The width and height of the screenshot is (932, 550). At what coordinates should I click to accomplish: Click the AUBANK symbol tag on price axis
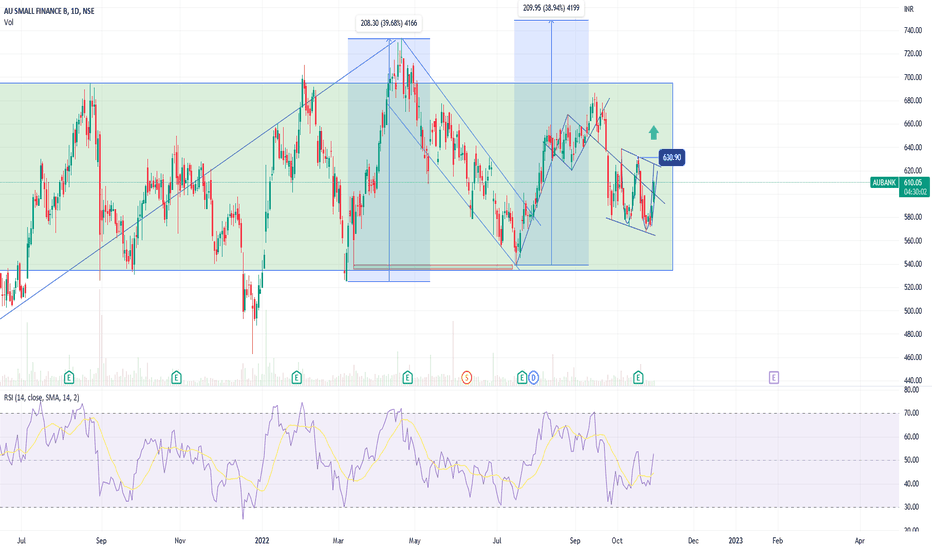click(884, 183)
